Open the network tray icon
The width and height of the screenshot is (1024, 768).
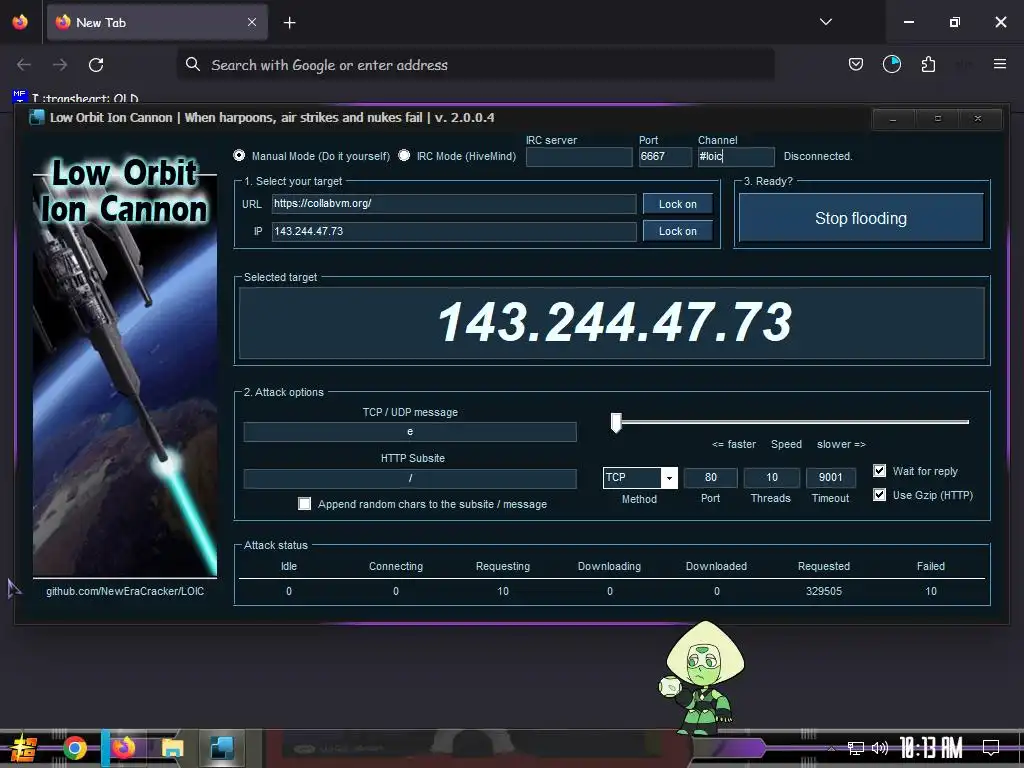tap(856, 748)
